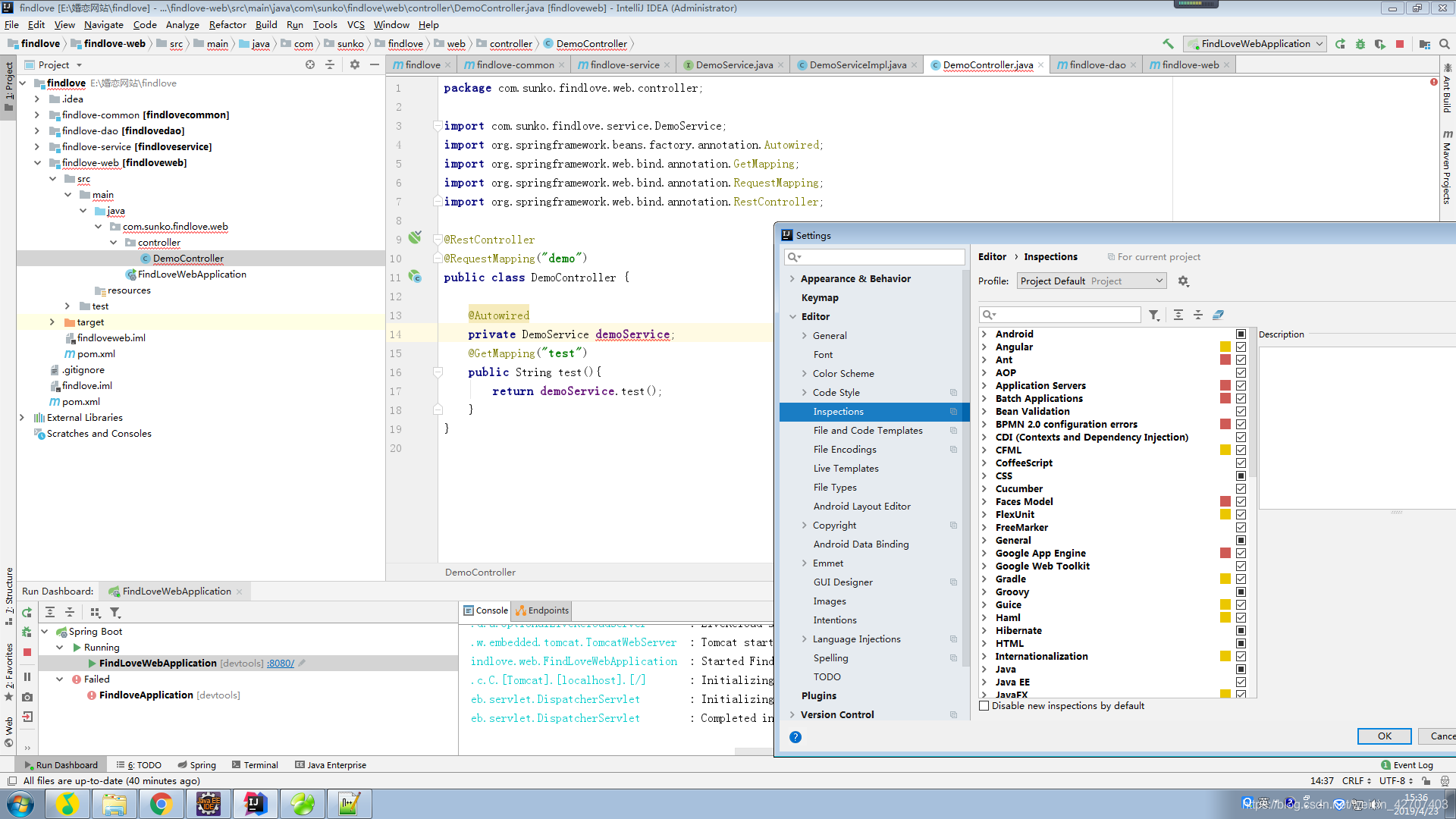Open the Terminal tool window tab
Viewport: 1456px width, 819px height.
pyautogui.click(x=255, y=765)
